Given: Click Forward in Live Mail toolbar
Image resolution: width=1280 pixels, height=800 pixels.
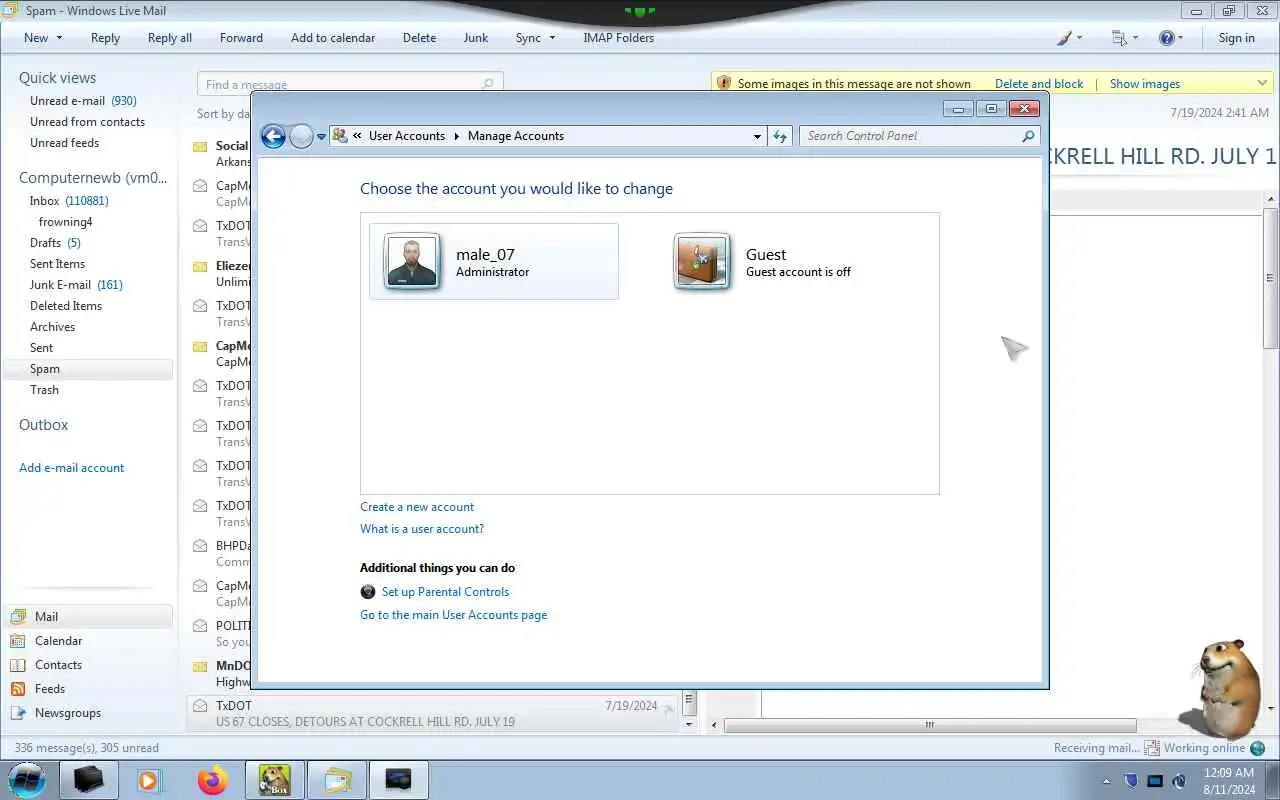Looking at the screenshot, I should (241, 38).
